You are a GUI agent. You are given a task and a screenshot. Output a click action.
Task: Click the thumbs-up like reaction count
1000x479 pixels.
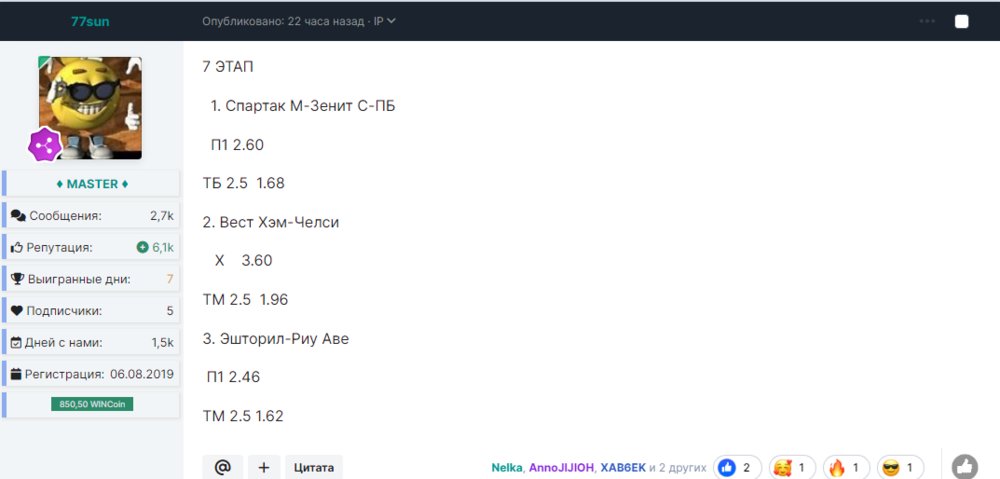point(737,467)
